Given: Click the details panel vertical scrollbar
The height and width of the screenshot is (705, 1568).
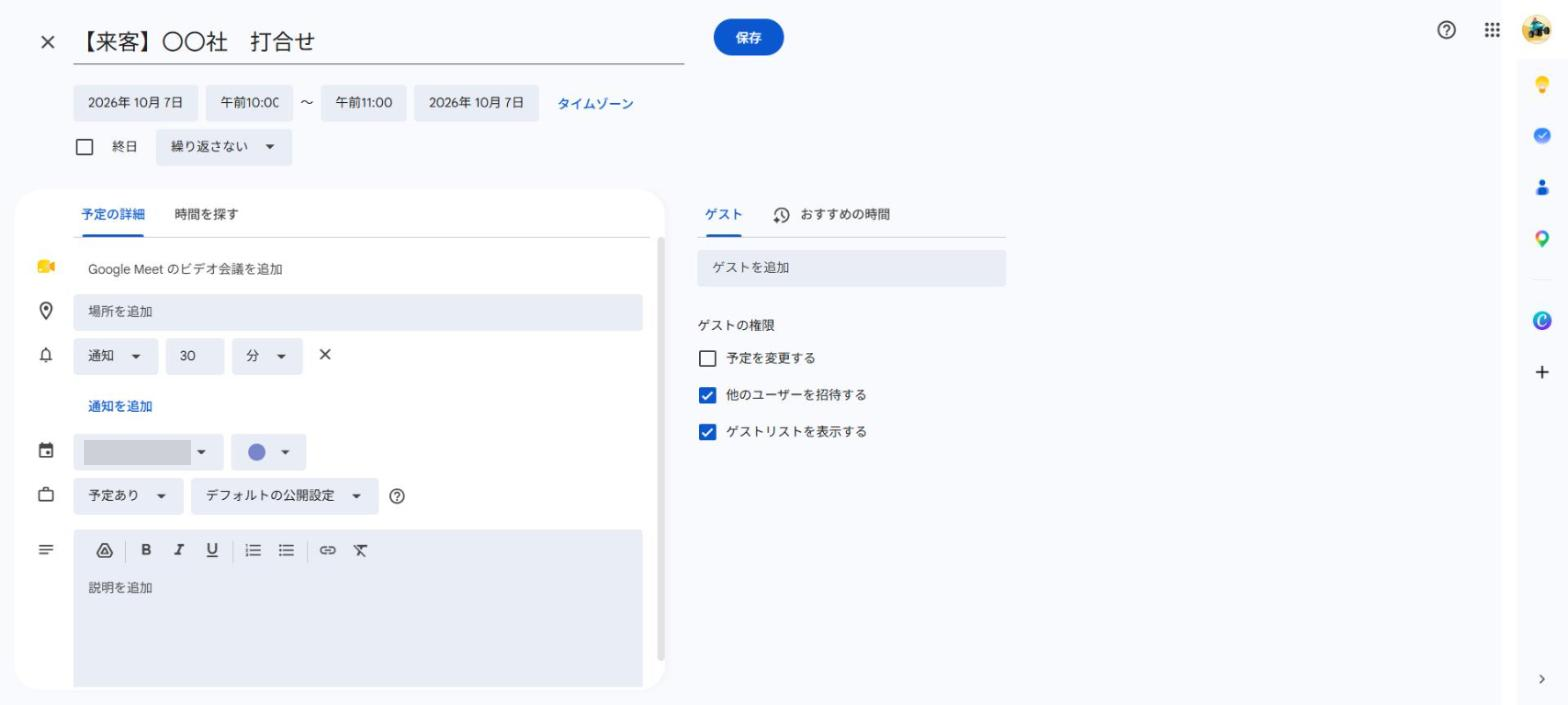Looking at the screenshot, I should coord(660,448).
